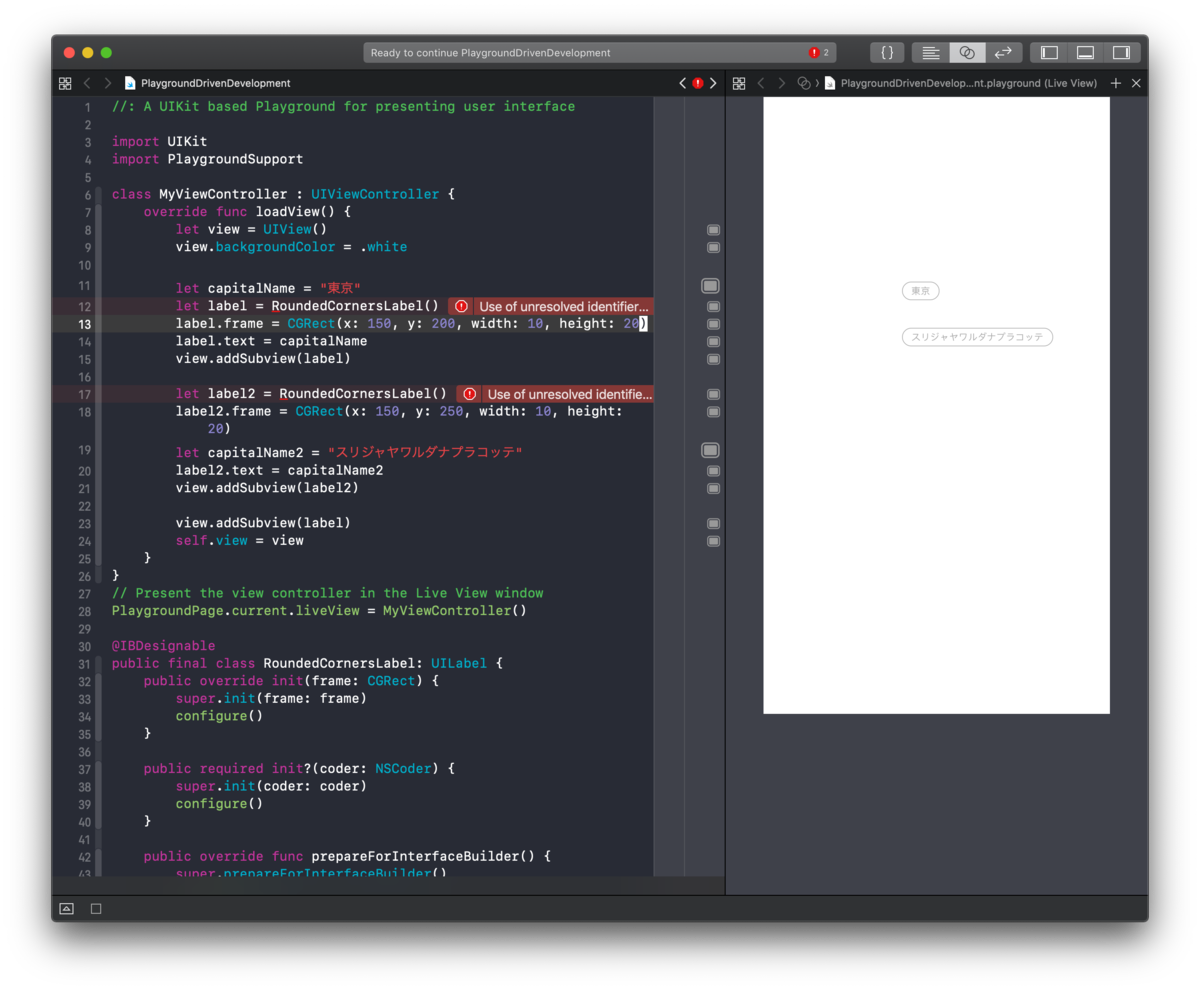Show result for label2.frame line 18
This screenshot has width=1200, height=990.
(714, 412)
